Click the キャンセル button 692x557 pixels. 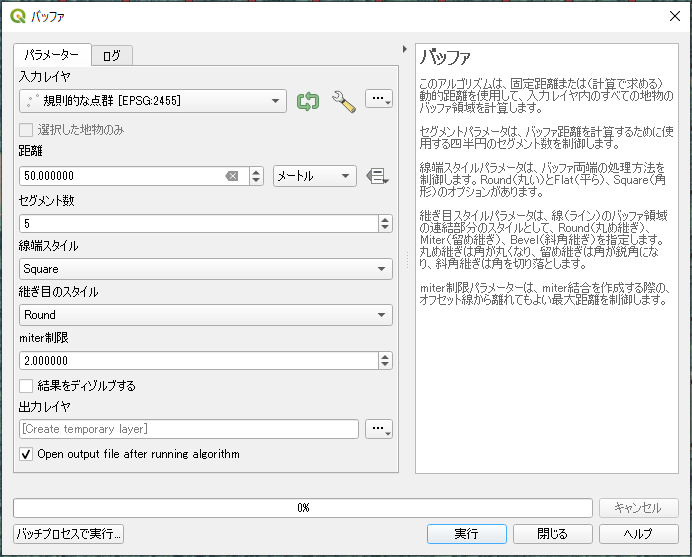[639, 508]
